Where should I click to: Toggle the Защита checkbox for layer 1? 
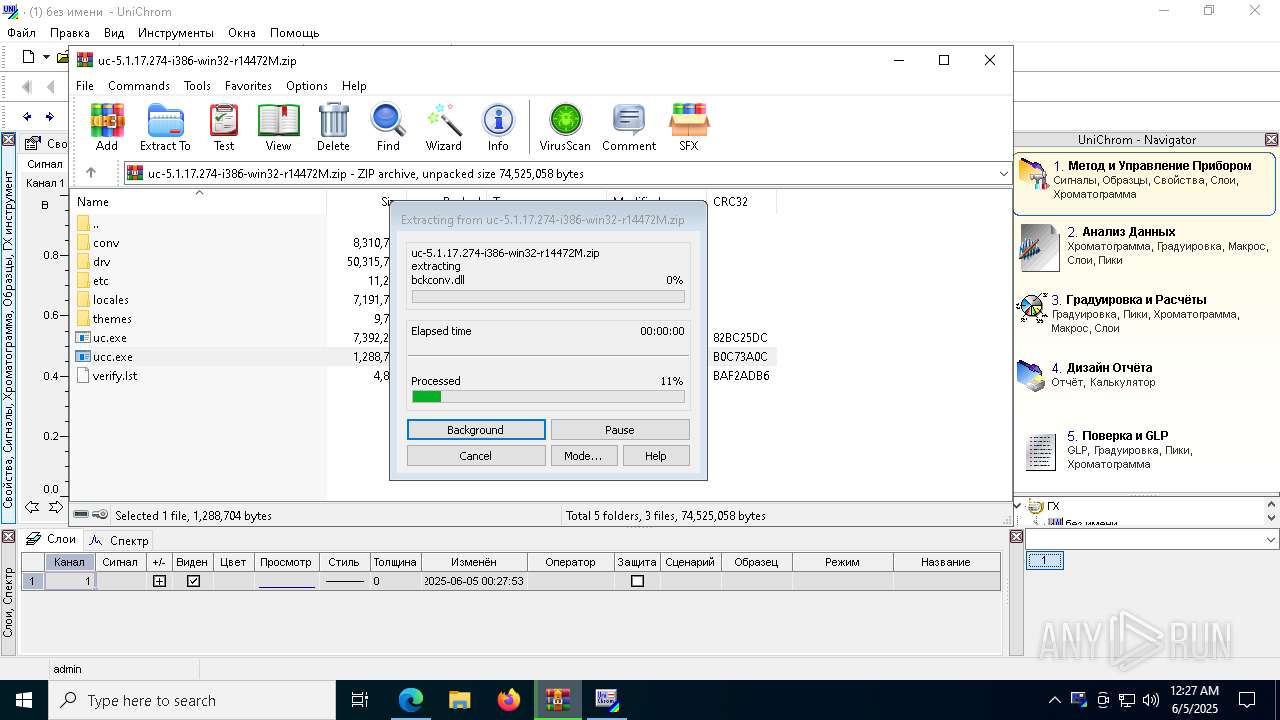[637, 581]
